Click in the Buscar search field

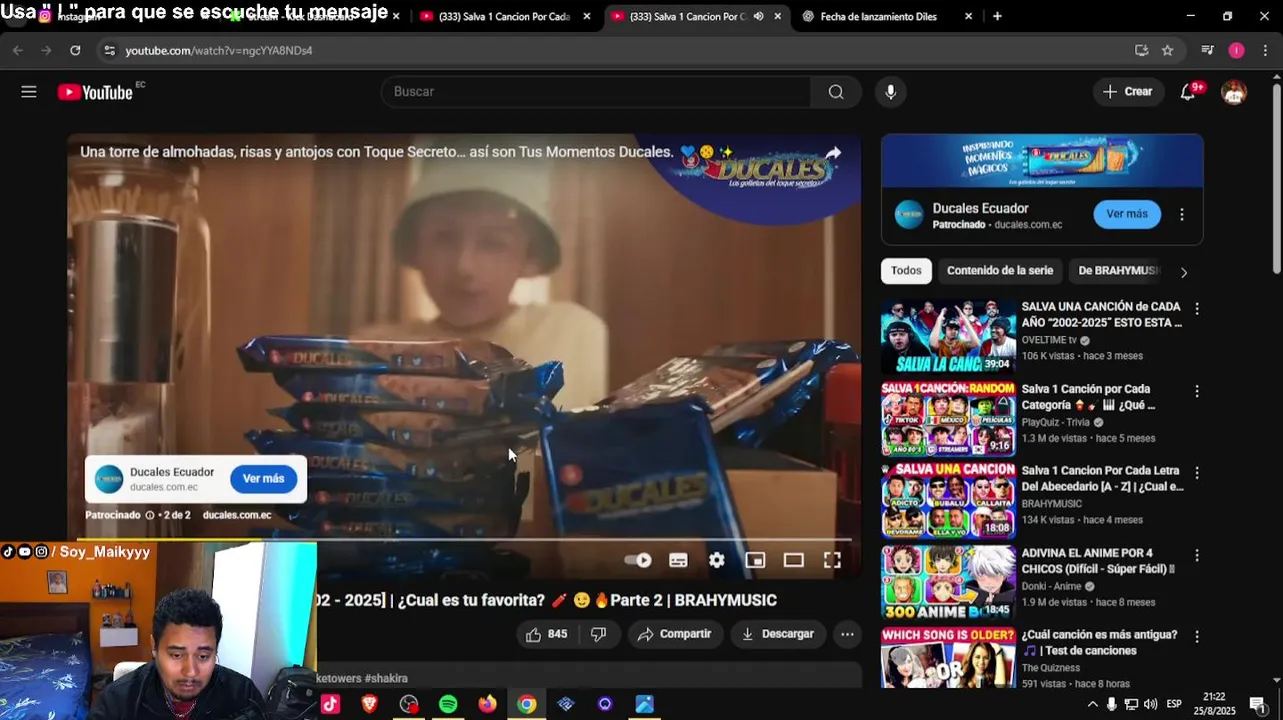(x=596, y=92)
